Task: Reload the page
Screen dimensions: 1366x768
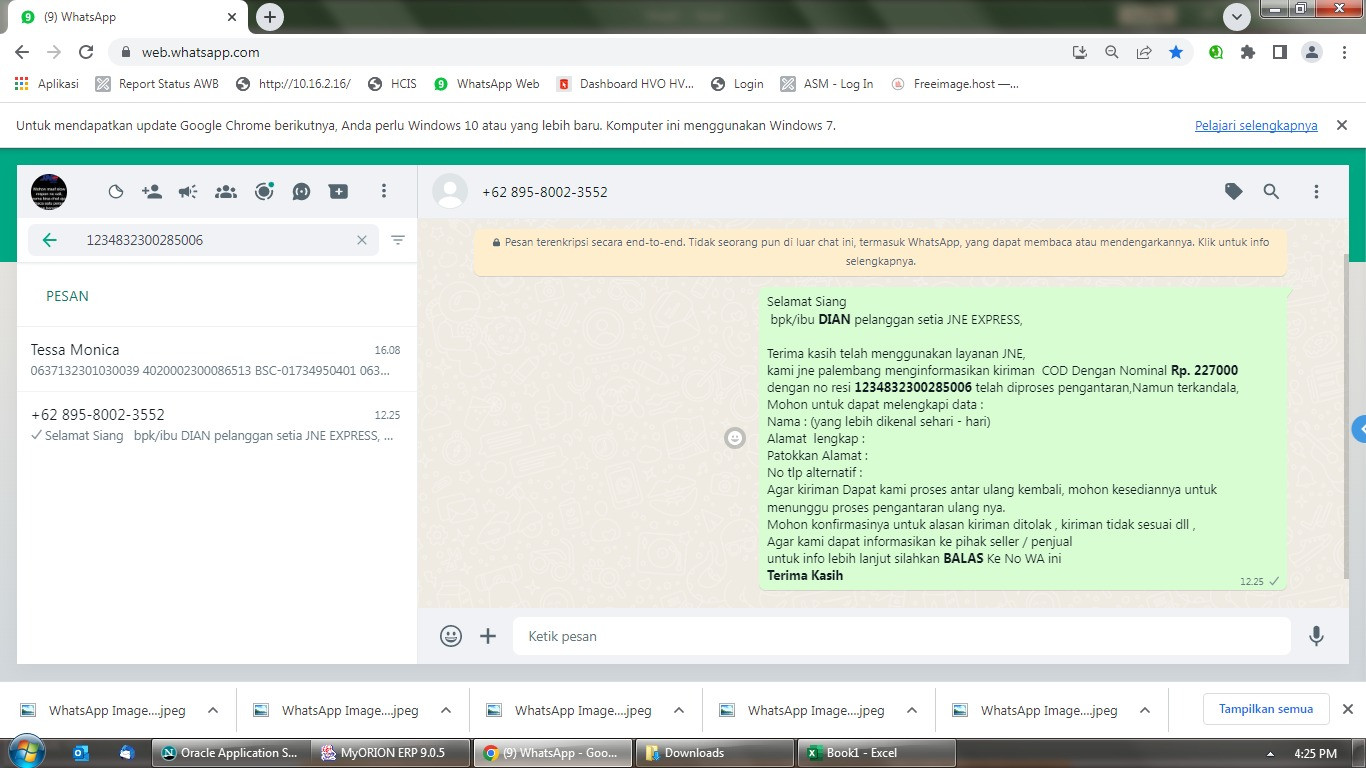Action: pos(86,52)
